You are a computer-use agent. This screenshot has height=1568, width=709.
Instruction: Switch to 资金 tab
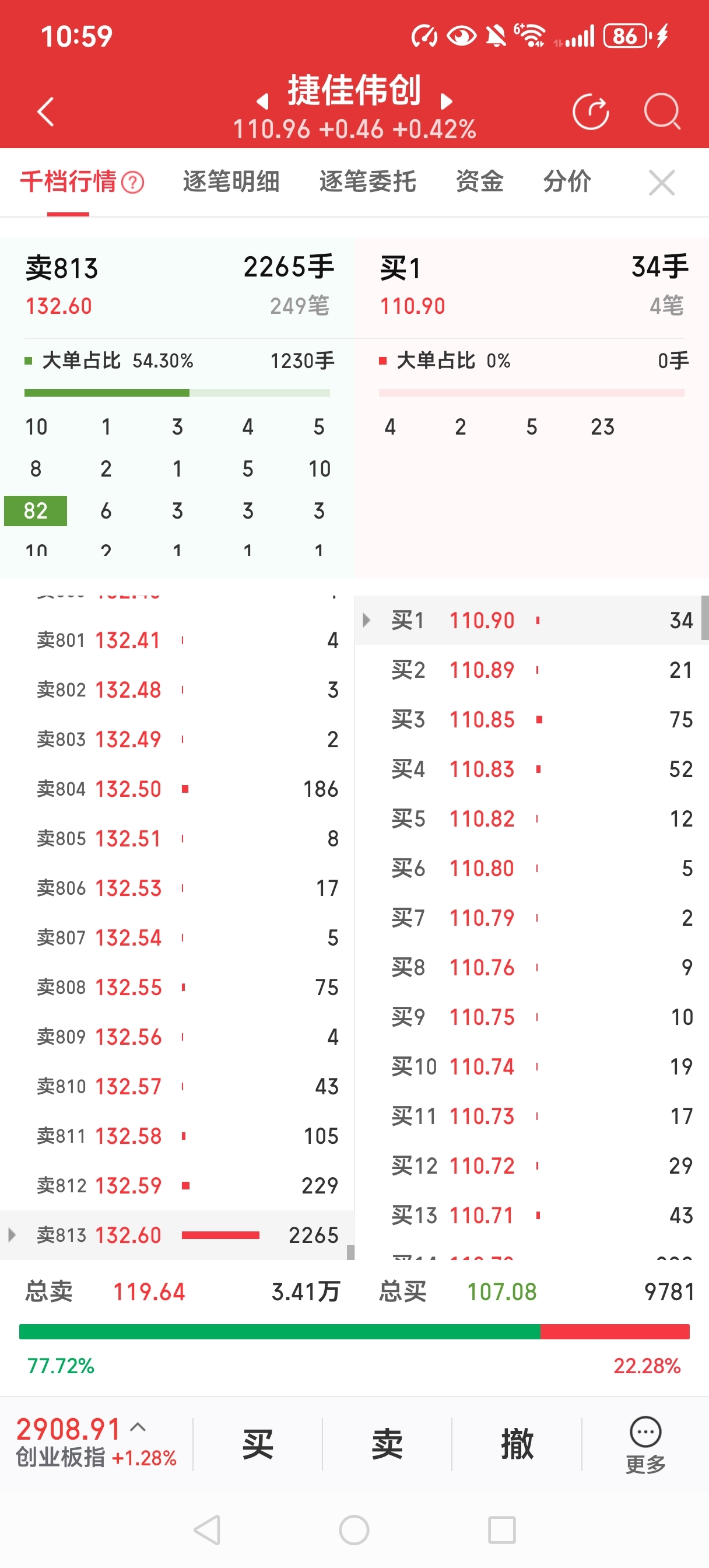click(479, 181)
